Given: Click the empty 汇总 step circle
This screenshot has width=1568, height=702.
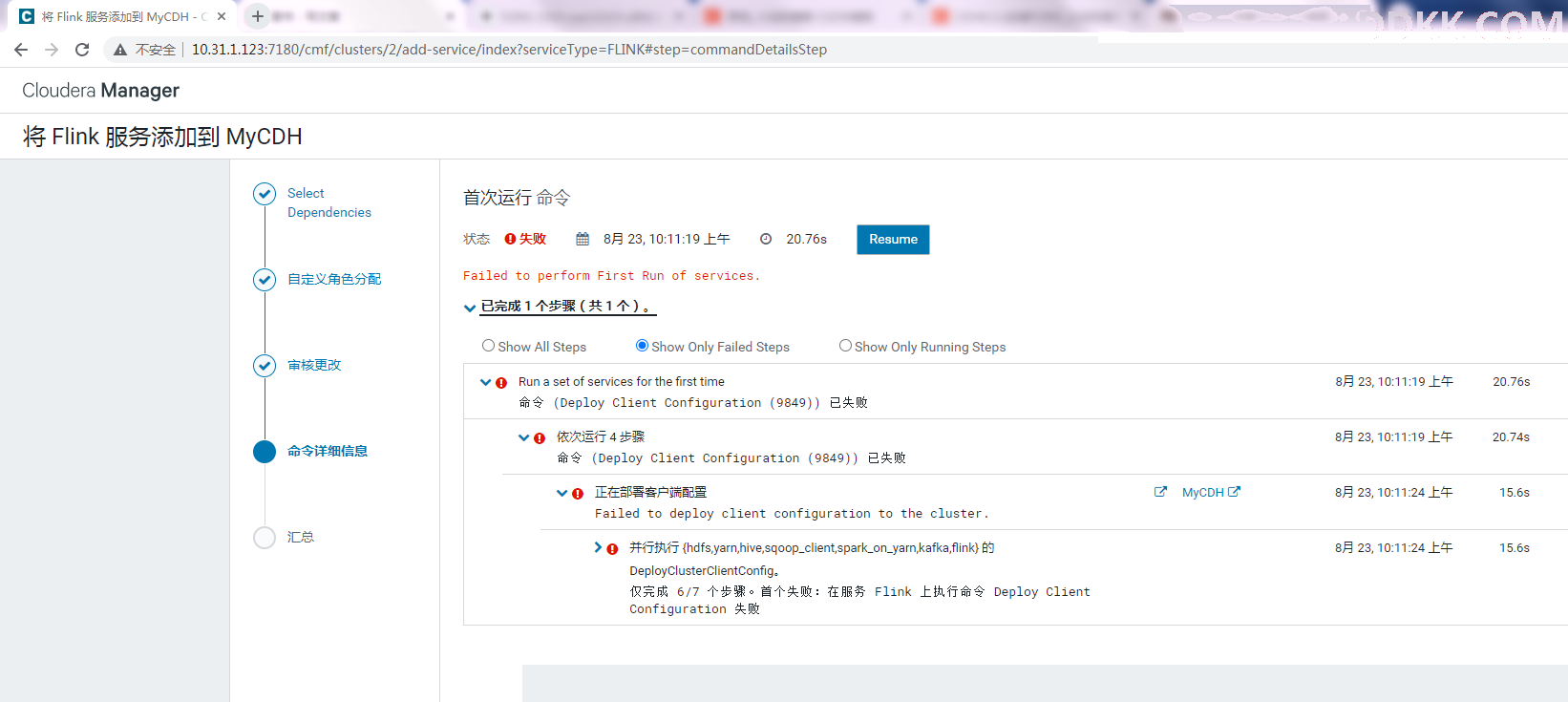Looking at the screenshot, I should (x=265, y=538).
